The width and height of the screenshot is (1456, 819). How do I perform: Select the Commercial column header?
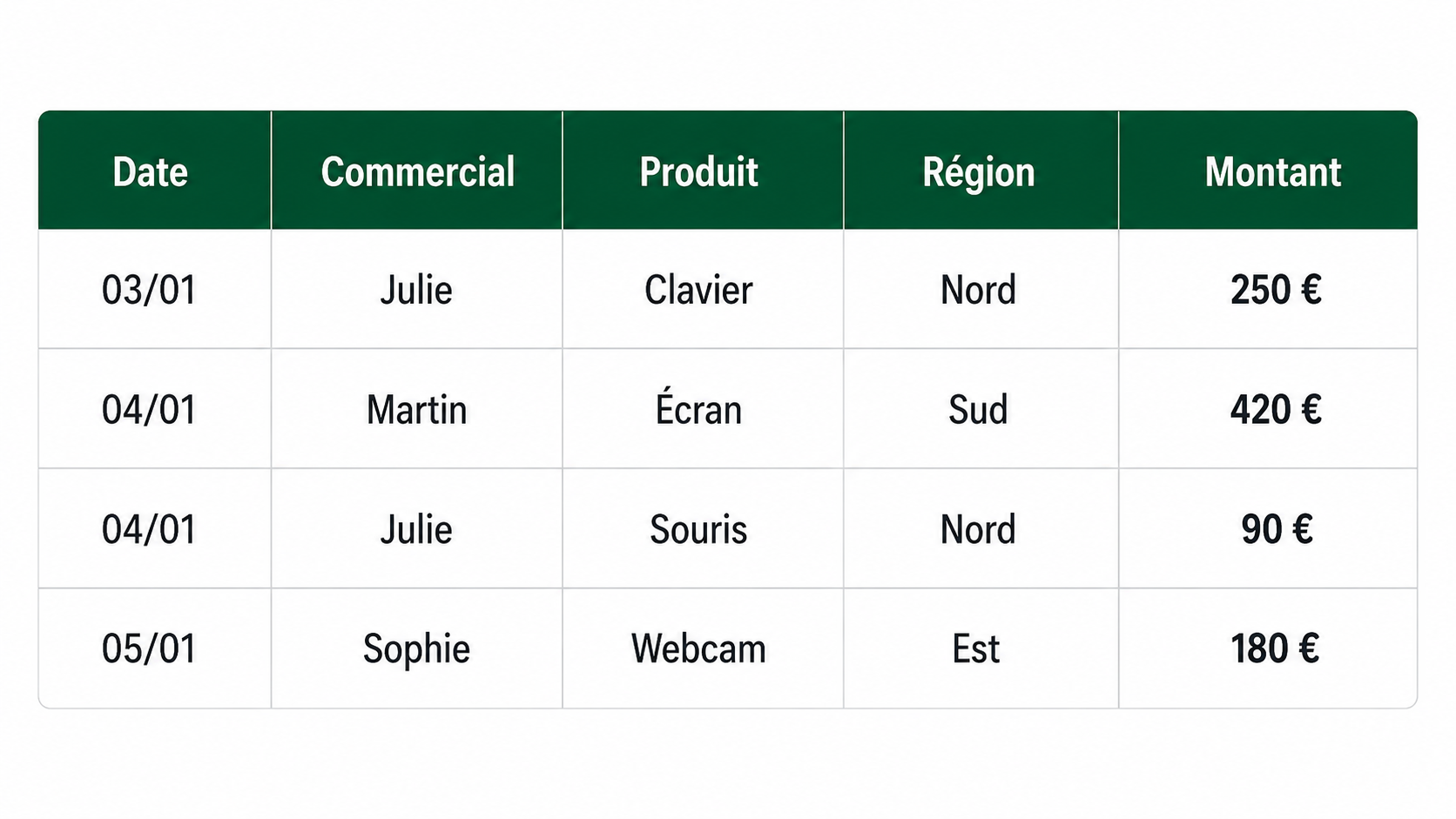418,172
